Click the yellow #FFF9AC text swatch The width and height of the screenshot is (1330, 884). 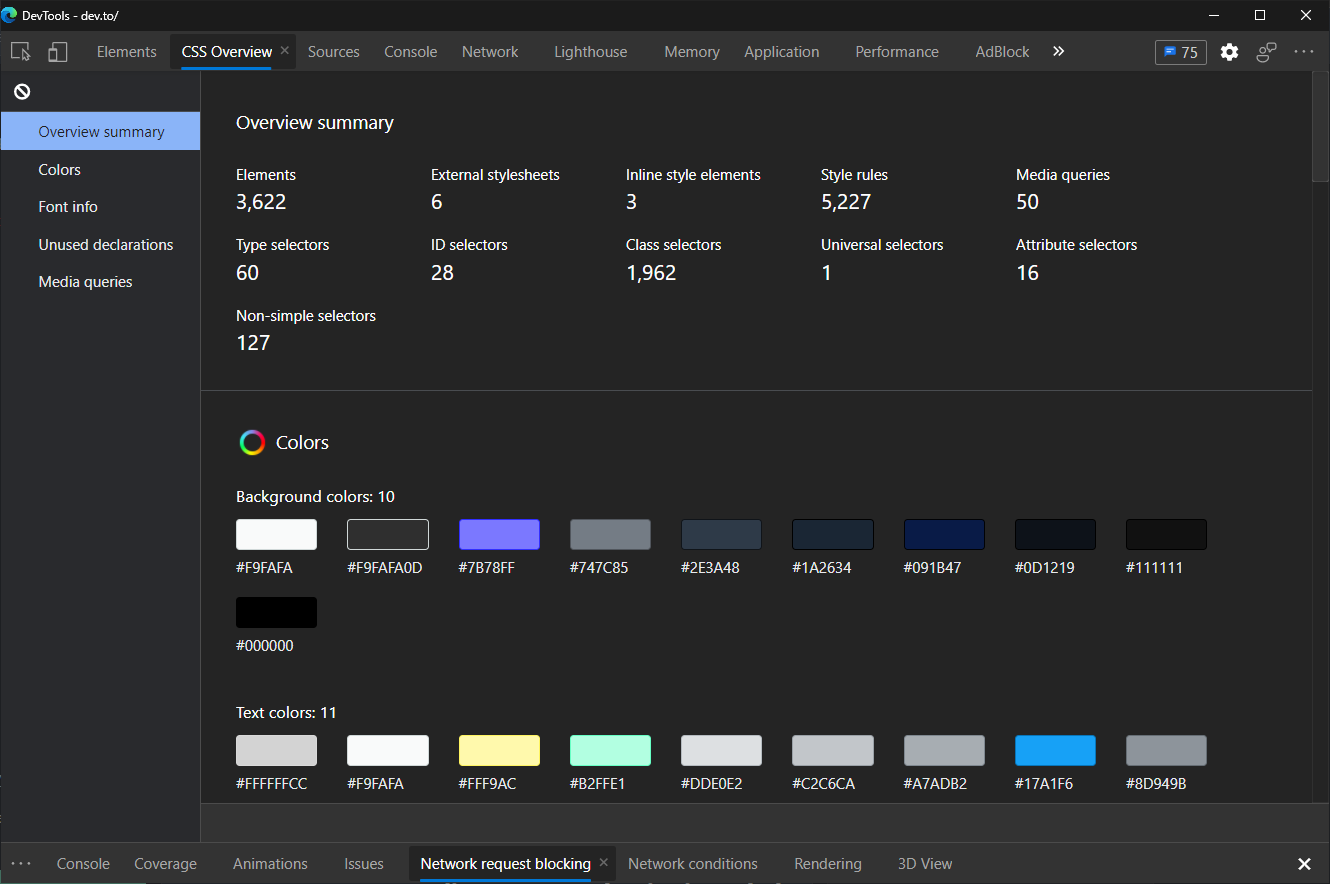point(499,750)
